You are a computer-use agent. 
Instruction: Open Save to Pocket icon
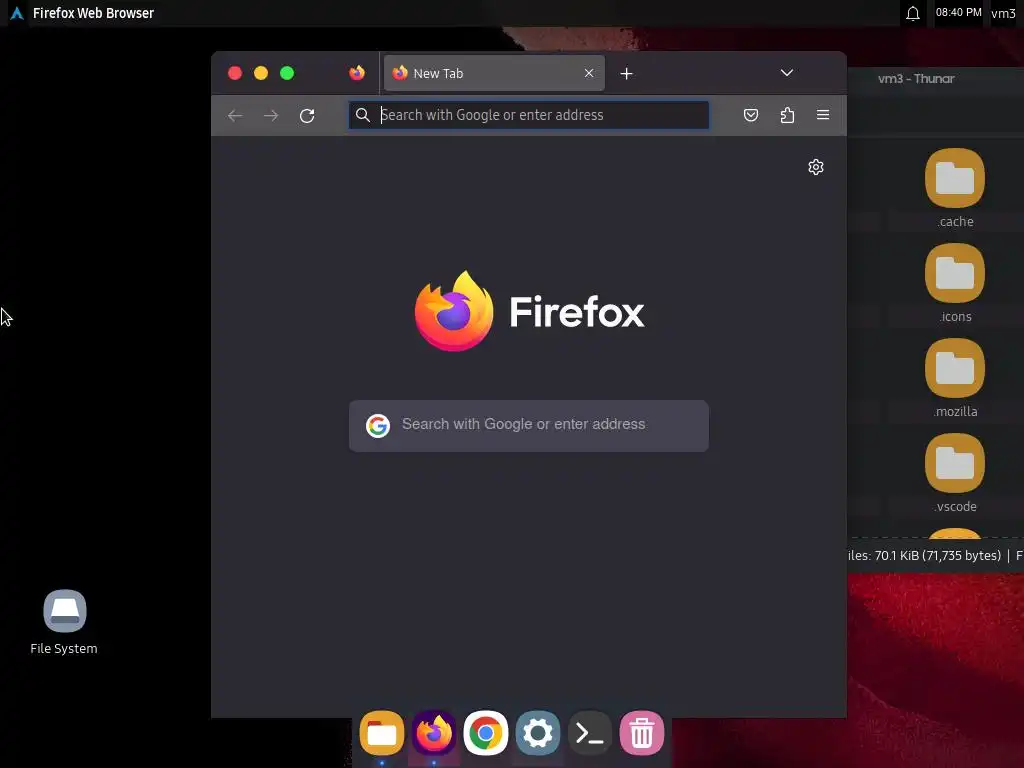click(751, 116)
